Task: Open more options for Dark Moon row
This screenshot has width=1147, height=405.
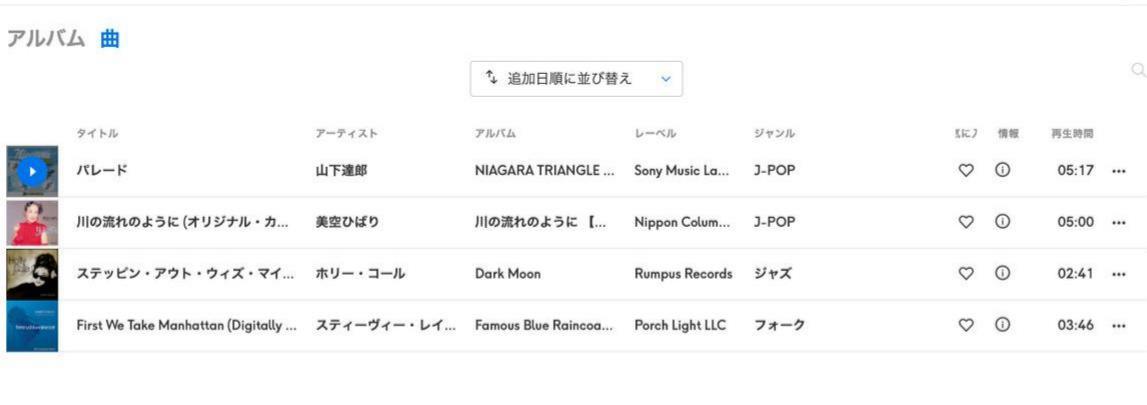Action: (1118, 274)
